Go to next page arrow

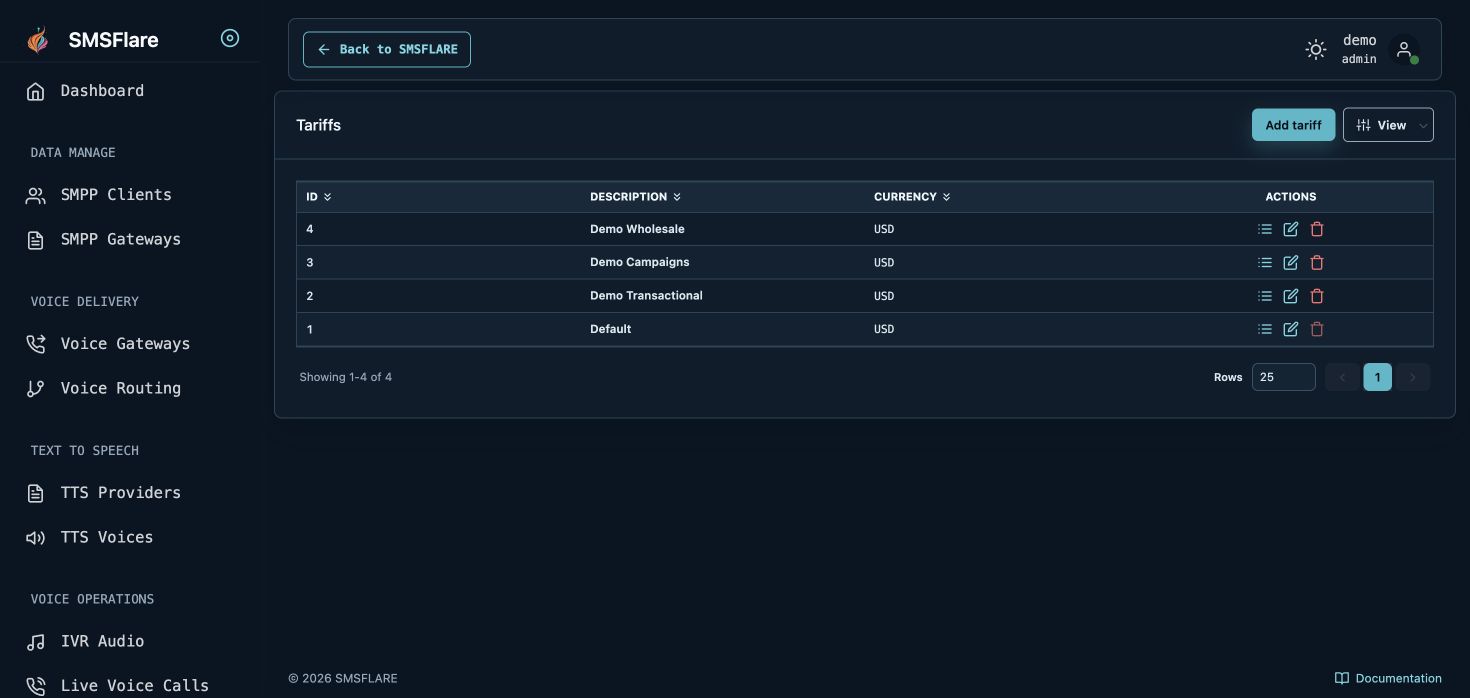coord(1413,377)
